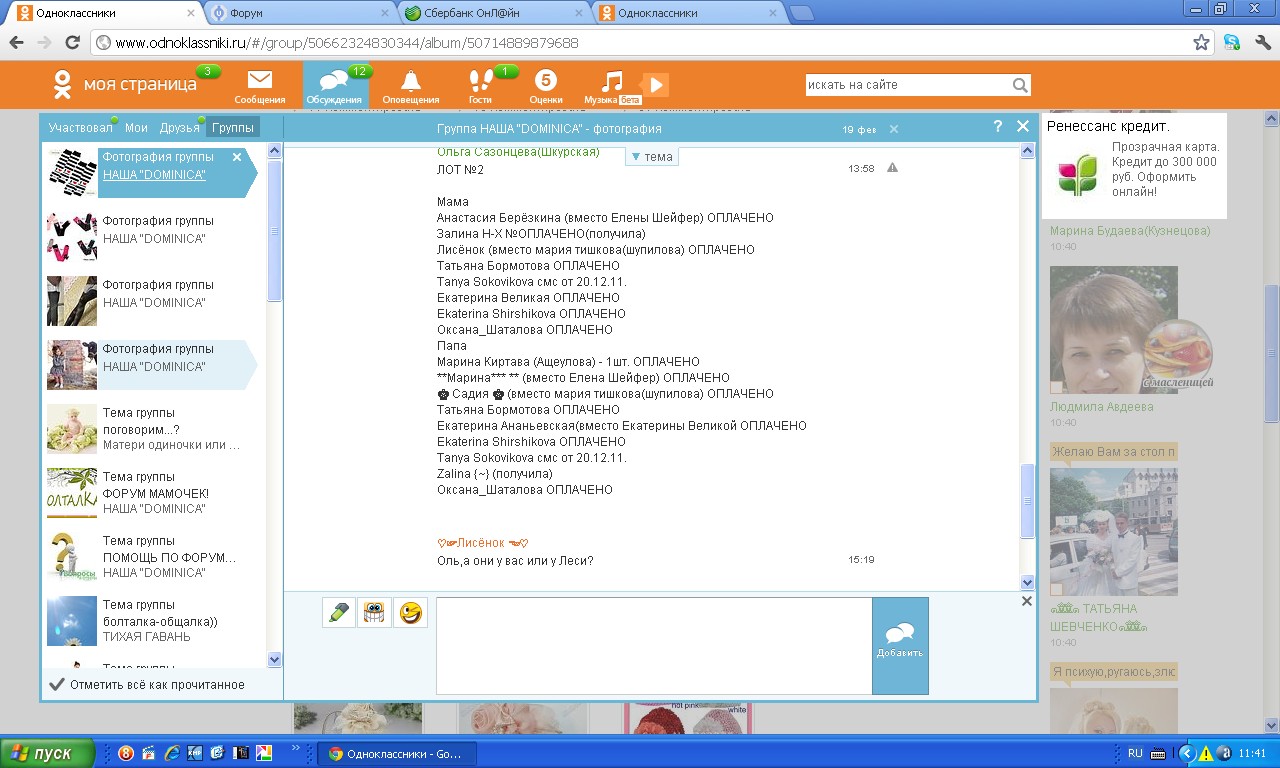Open Обсуждения discussions icon
1280x768 pixels.
[x=334, y=86]
